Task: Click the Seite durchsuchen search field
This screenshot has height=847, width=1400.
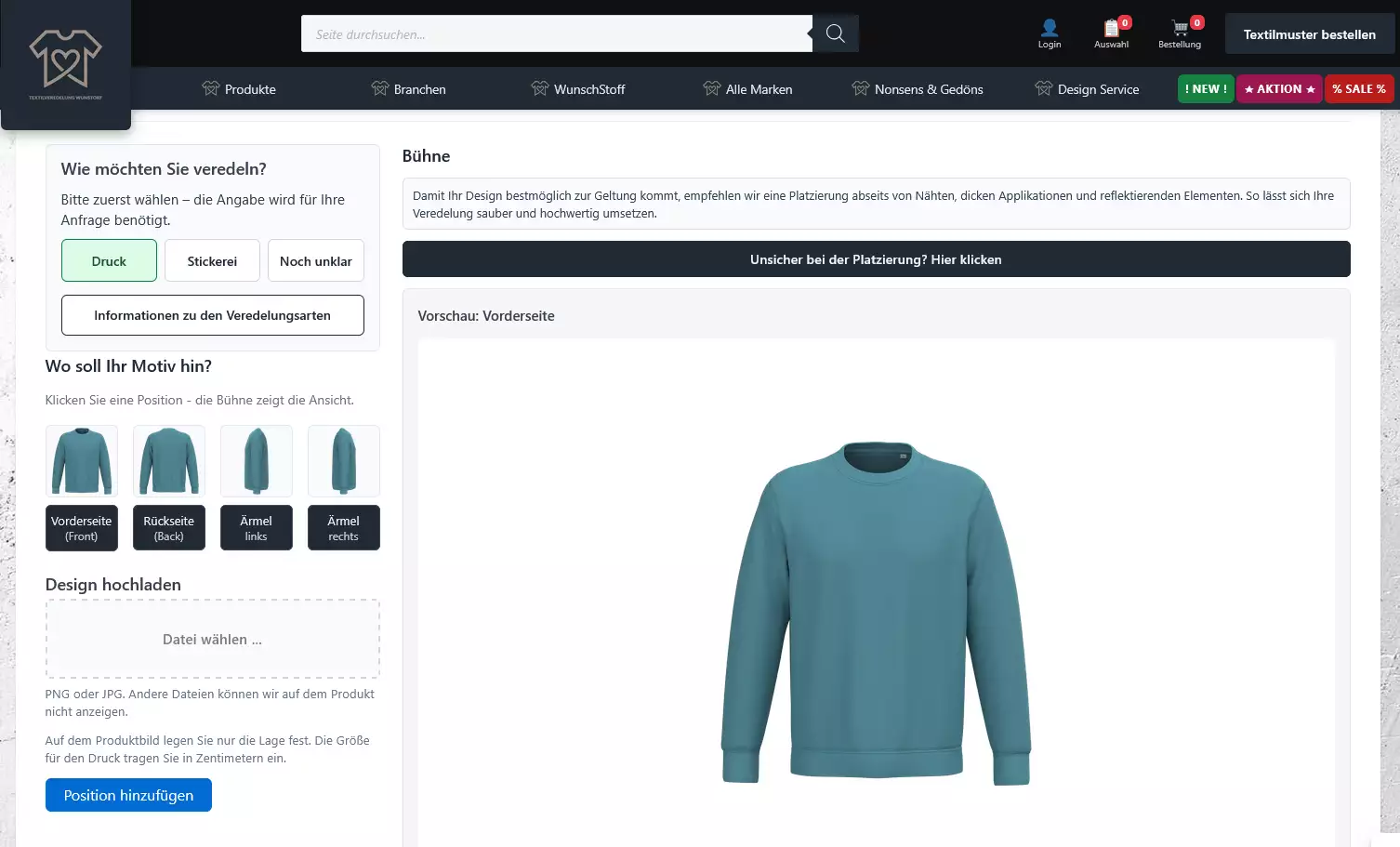Action: pos(557,33)
